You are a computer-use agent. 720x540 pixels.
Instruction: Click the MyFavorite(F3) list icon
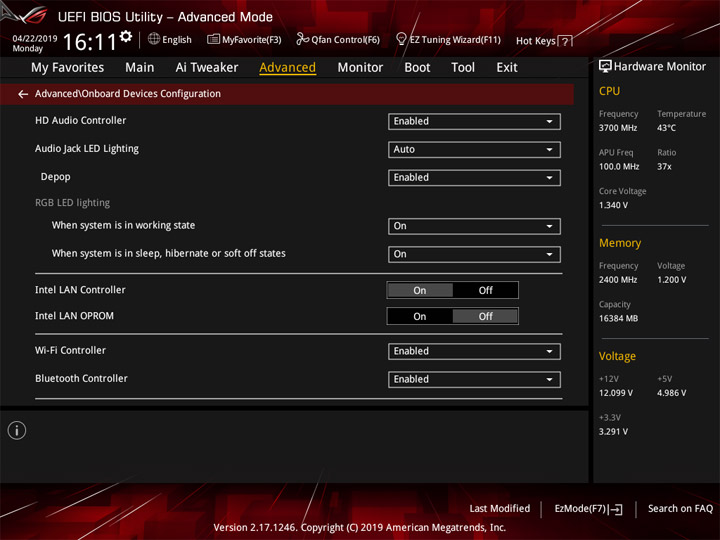click(x=214, y=39)
